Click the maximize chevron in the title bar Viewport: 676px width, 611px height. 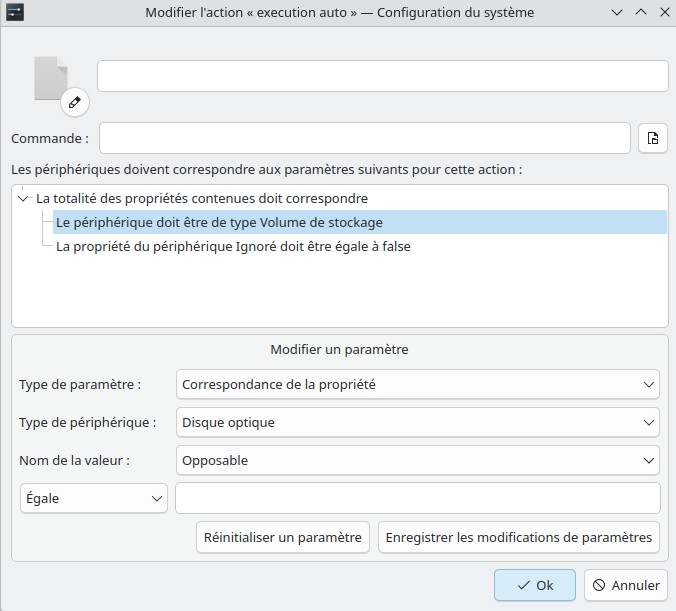(641, 13)
